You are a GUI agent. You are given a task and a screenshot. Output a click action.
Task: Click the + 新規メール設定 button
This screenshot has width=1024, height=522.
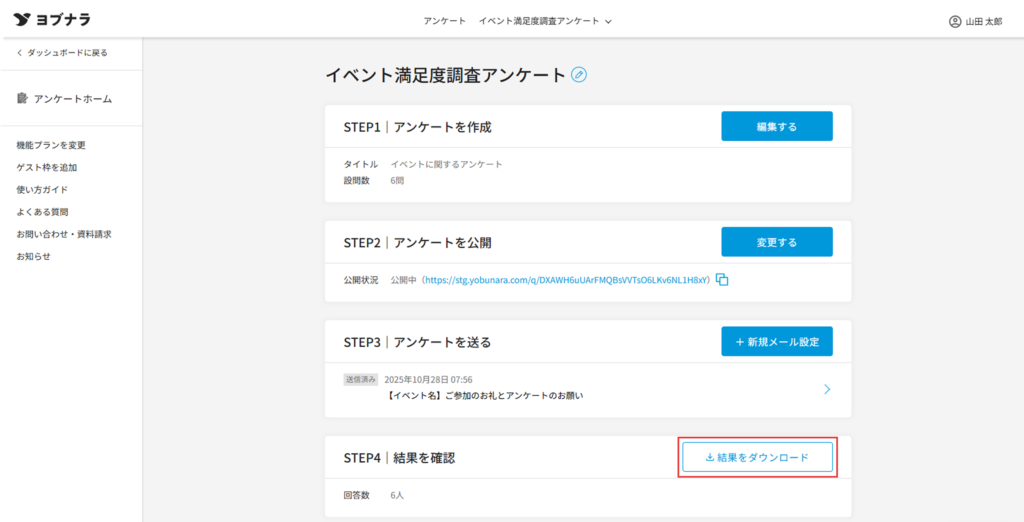tap(776, 342)
